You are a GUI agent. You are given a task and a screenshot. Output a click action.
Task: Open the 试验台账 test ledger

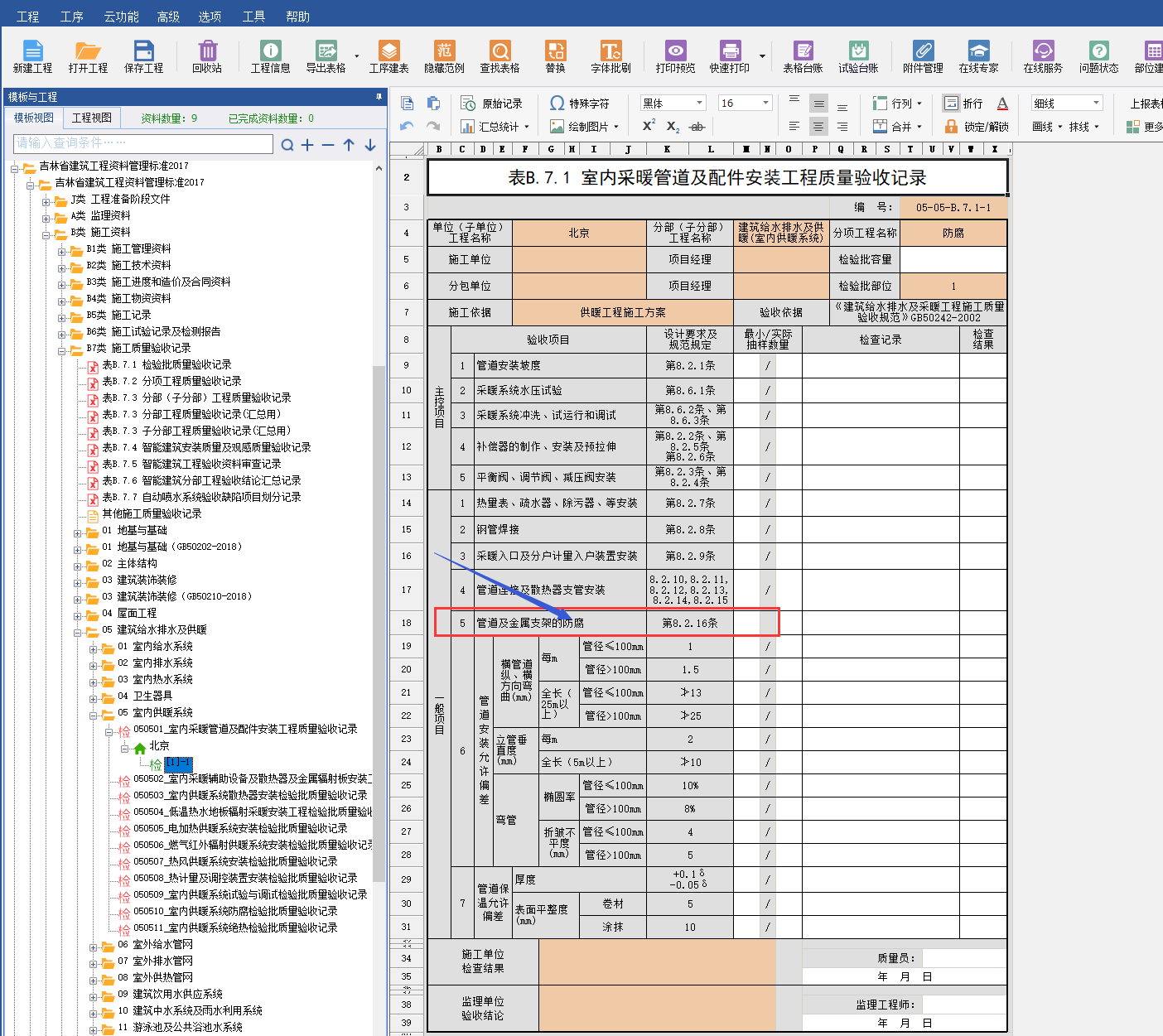click(859, 56)
